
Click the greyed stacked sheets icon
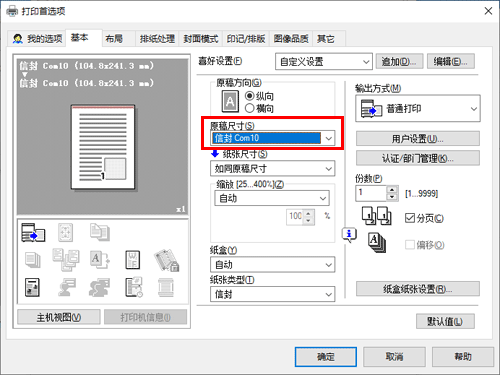click(x=33, y=260)
